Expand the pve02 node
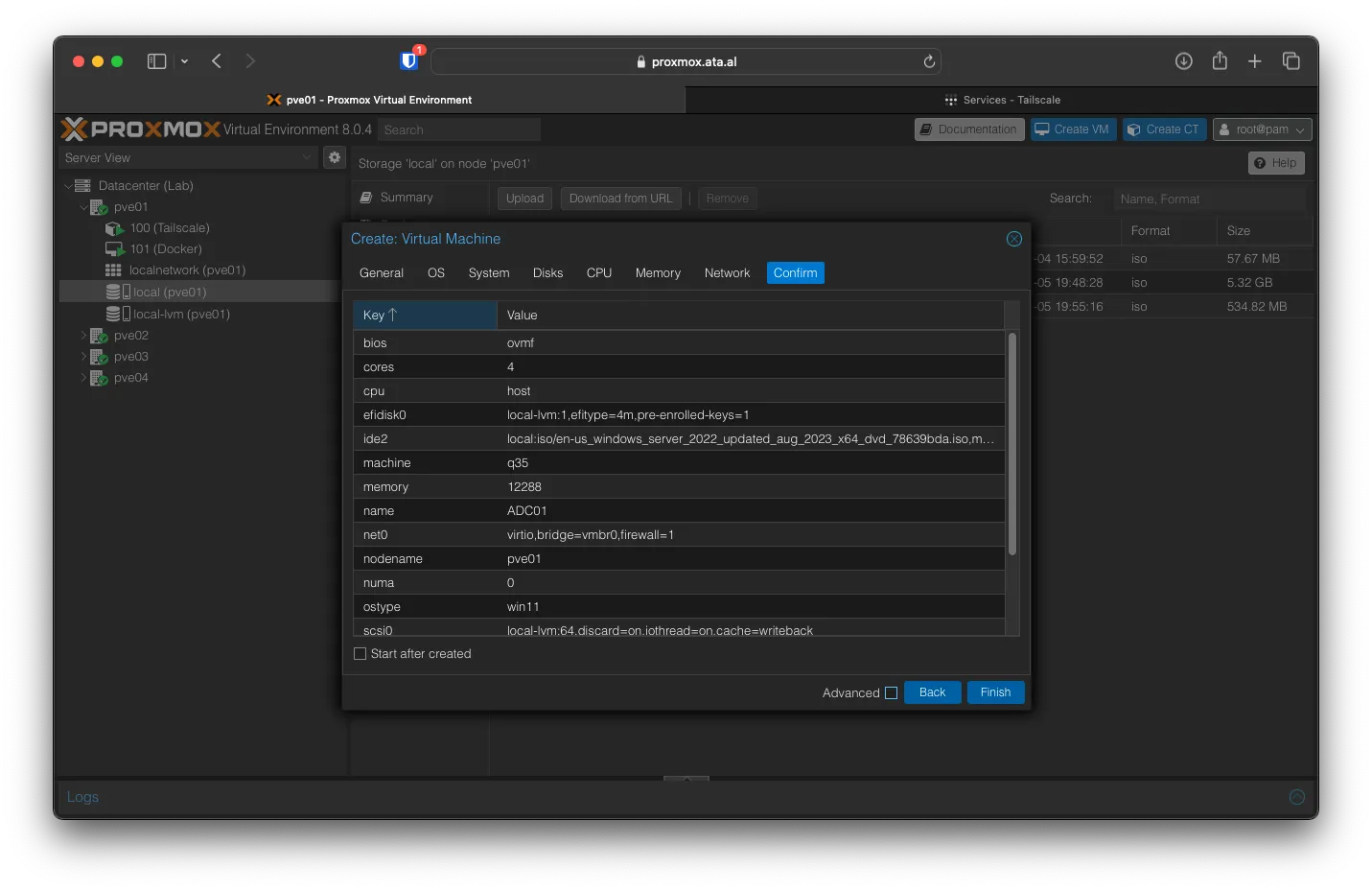This screenshot has height=890, width=1372. click(x=83, y=336)
